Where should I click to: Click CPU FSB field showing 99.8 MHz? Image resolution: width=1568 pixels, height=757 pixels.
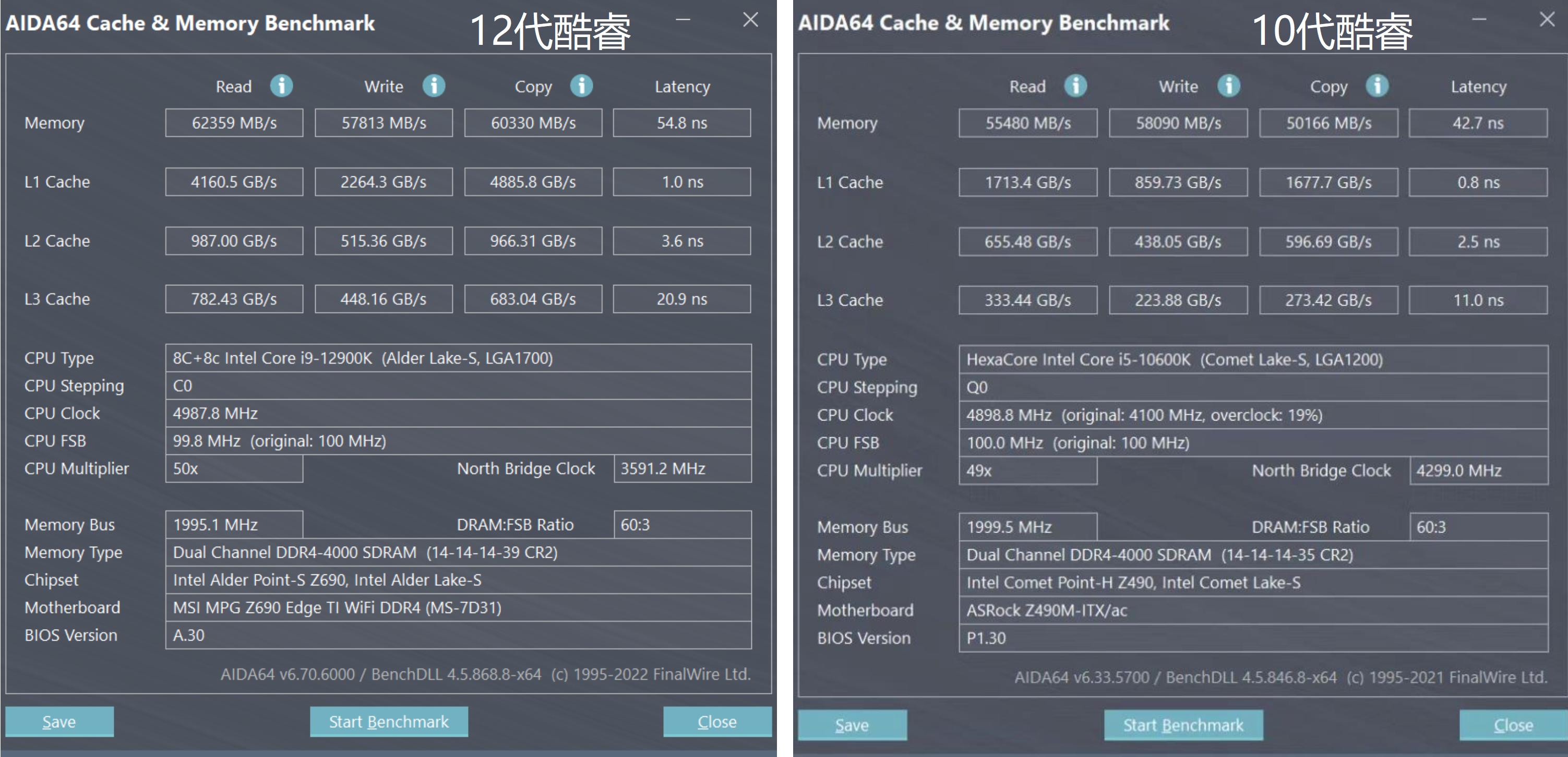point(458,440)
